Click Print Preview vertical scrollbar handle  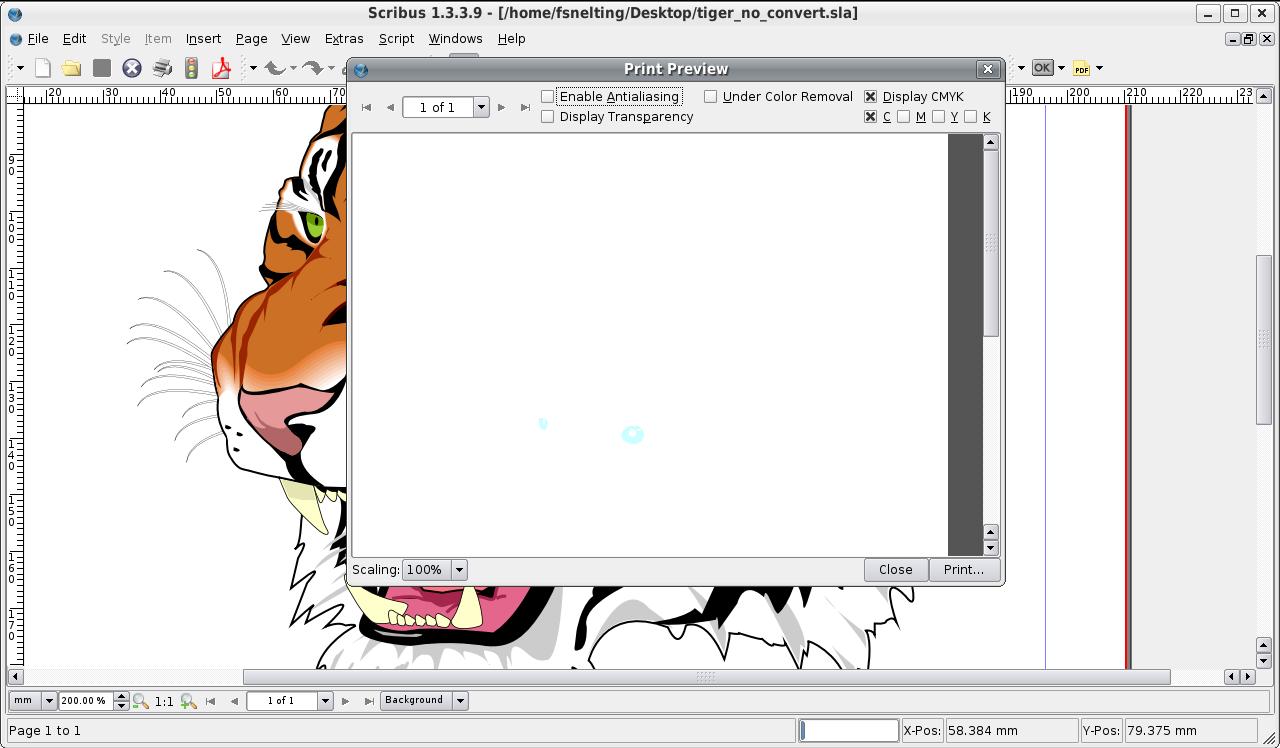pos(991,243)
